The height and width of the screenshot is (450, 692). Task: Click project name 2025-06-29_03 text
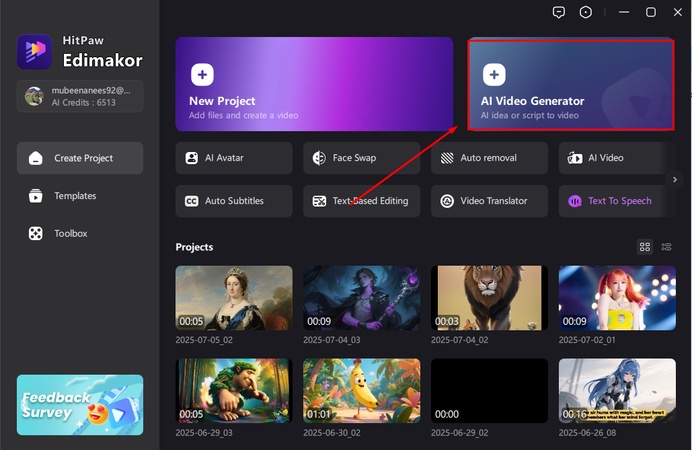204,433
